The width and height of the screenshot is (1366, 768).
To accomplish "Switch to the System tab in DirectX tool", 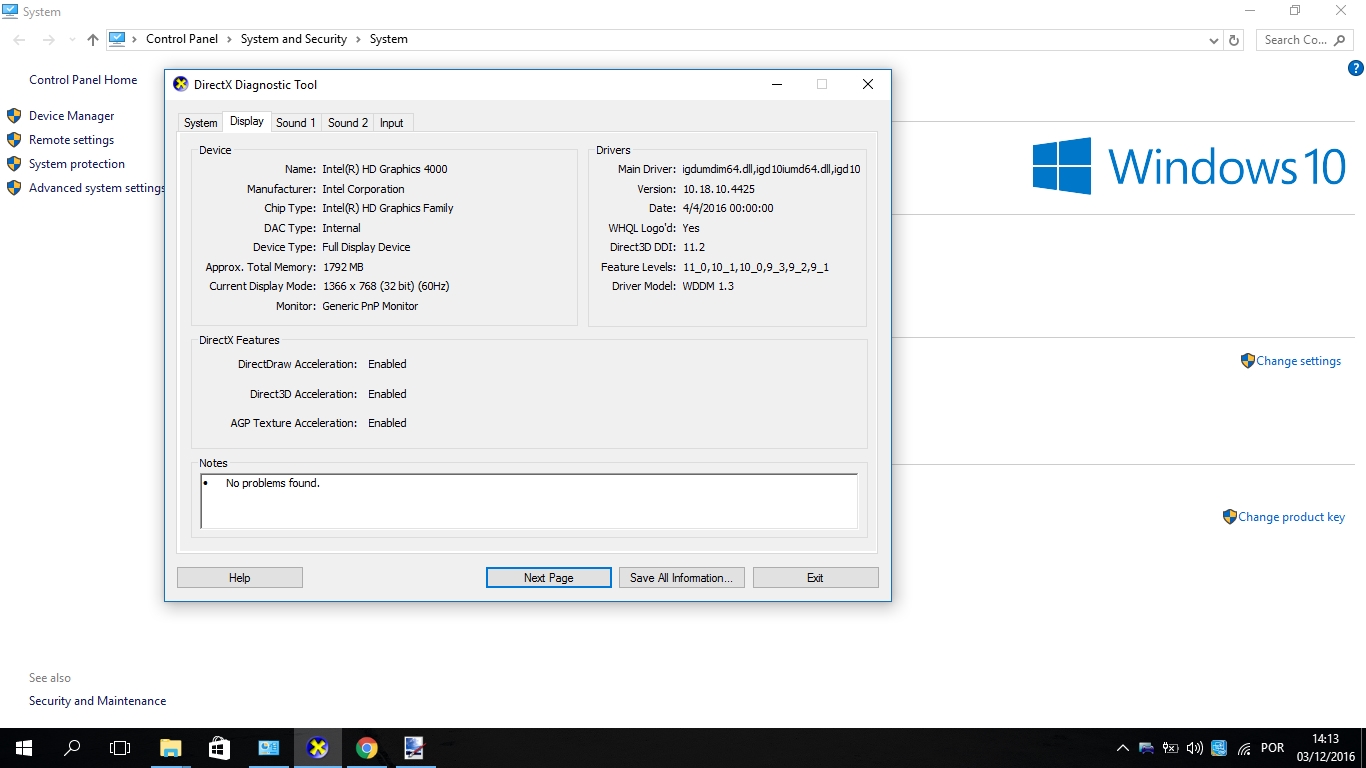I will click(x=200, y=123).
